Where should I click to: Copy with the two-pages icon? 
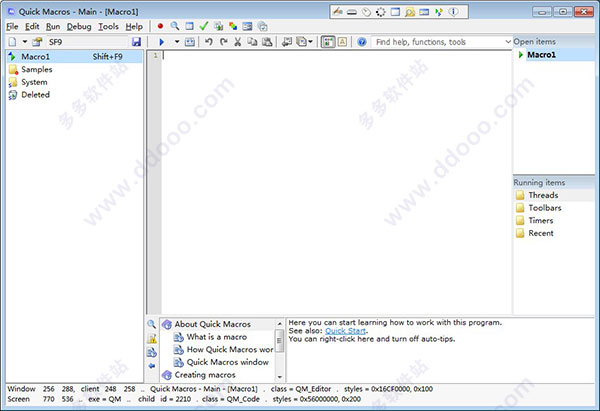point(252,42)
